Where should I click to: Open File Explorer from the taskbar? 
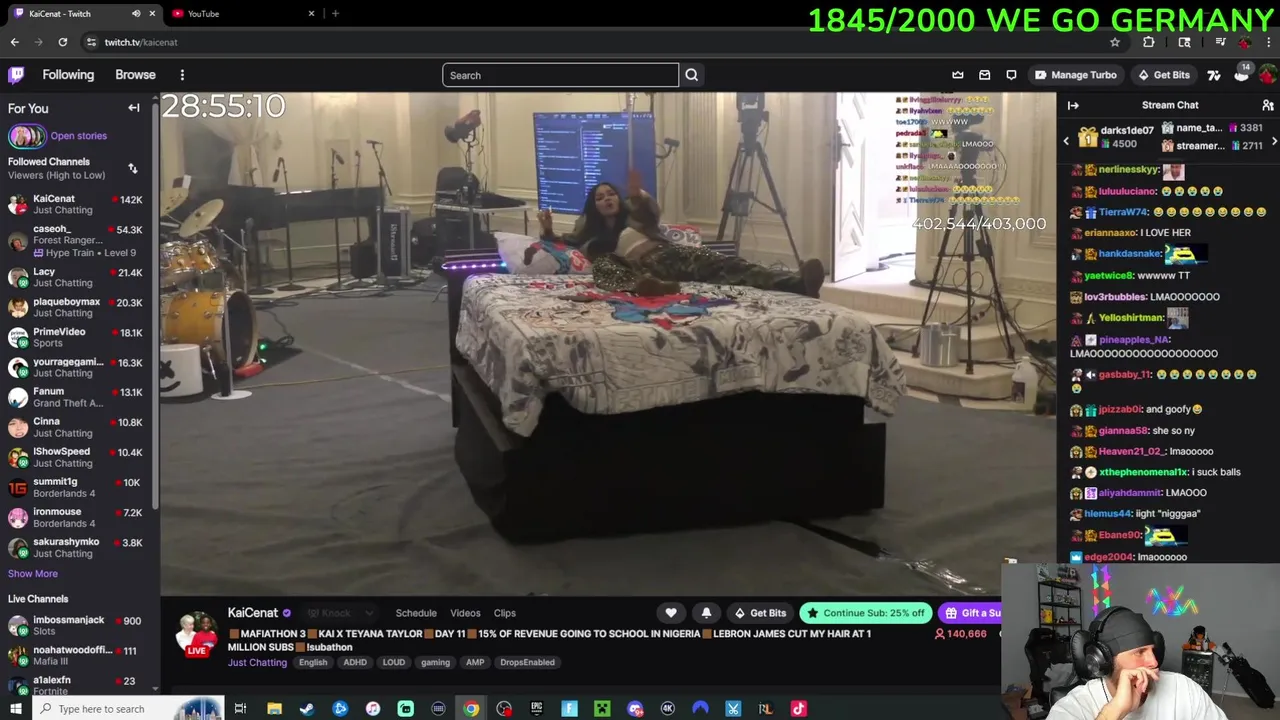pos(274,709)
